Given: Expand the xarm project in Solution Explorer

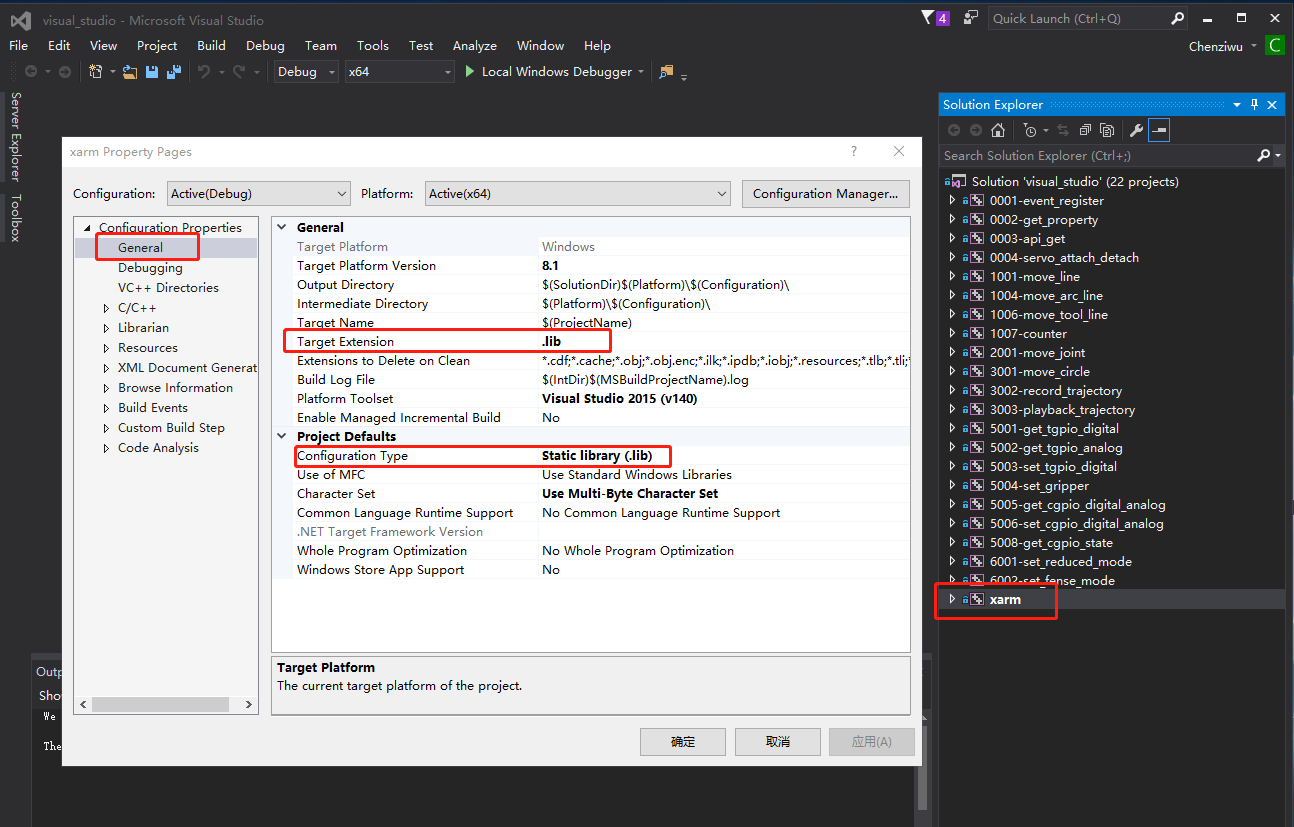Looking at the screenshot, I should [x=952, y=599].
